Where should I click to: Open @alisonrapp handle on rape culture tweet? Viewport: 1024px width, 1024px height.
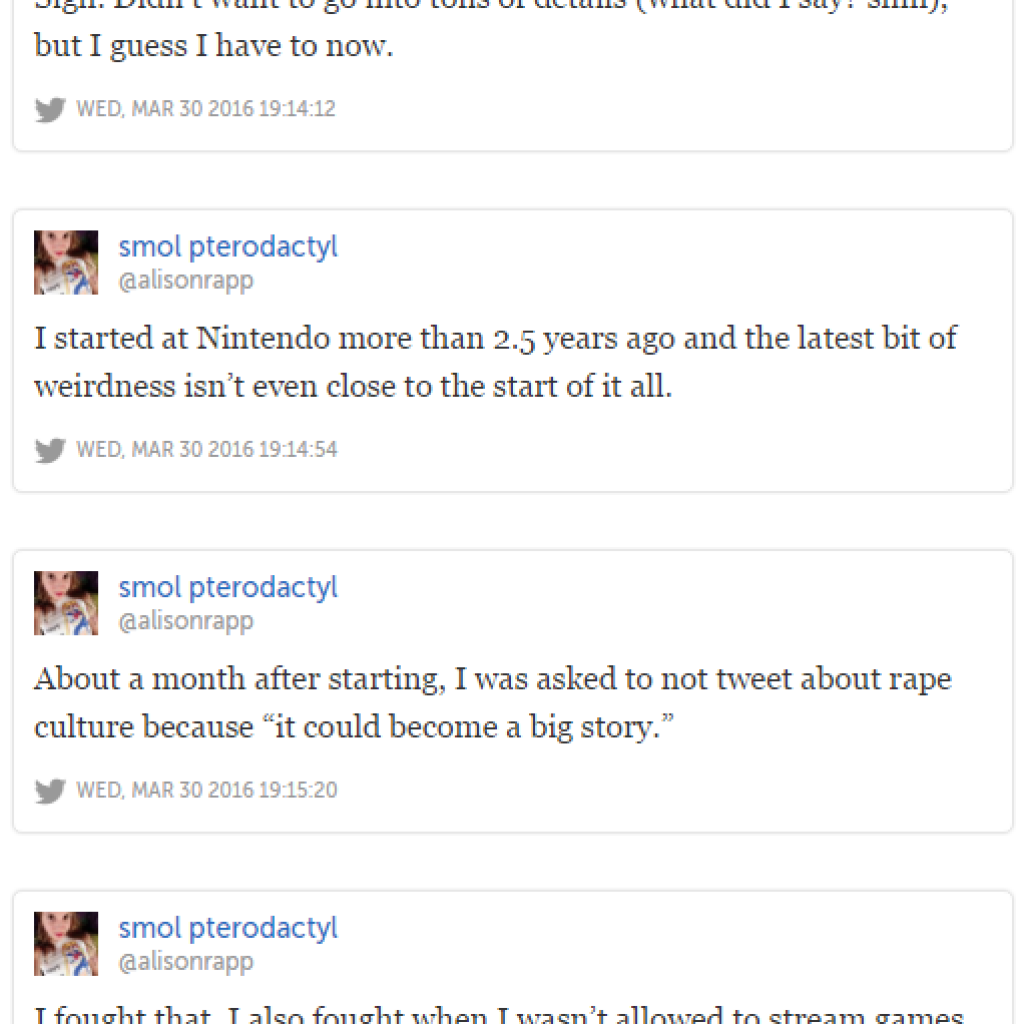186,621
